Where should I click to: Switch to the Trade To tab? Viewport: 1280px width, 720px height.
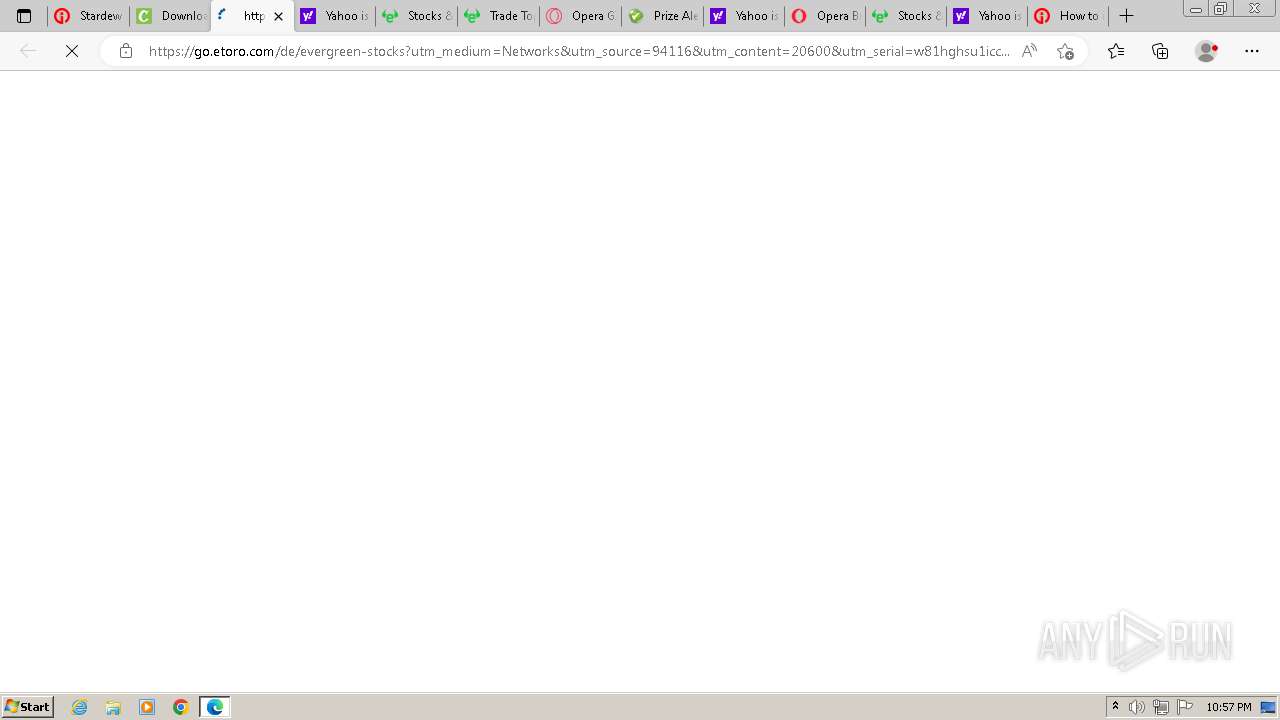(499, 16)
